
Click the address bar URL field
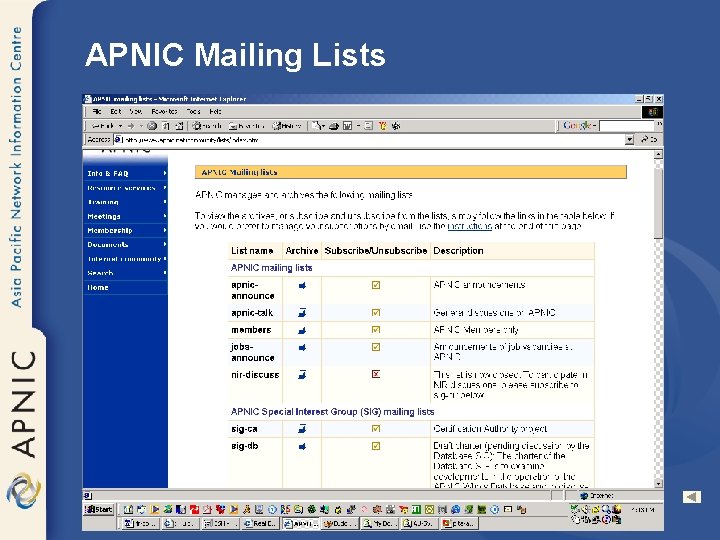coord(370,139)
